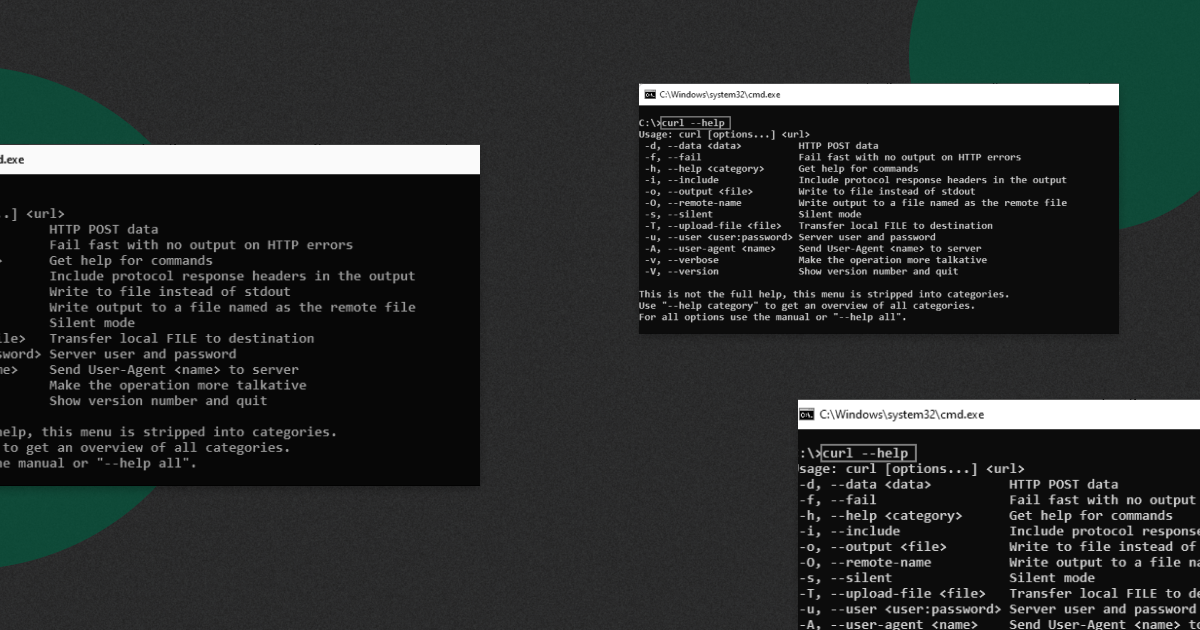Click 'Show version number and quit' in left window
Image resolution: width=1200 pixels, height=630 pixels.
point(158,401)
